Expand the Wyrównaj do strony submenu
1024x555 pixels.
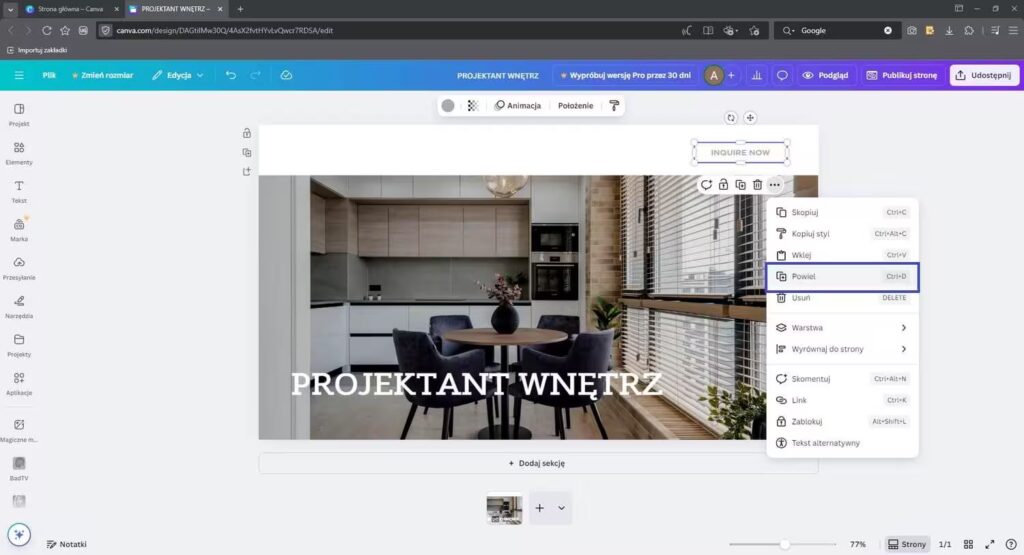[842, 349]
